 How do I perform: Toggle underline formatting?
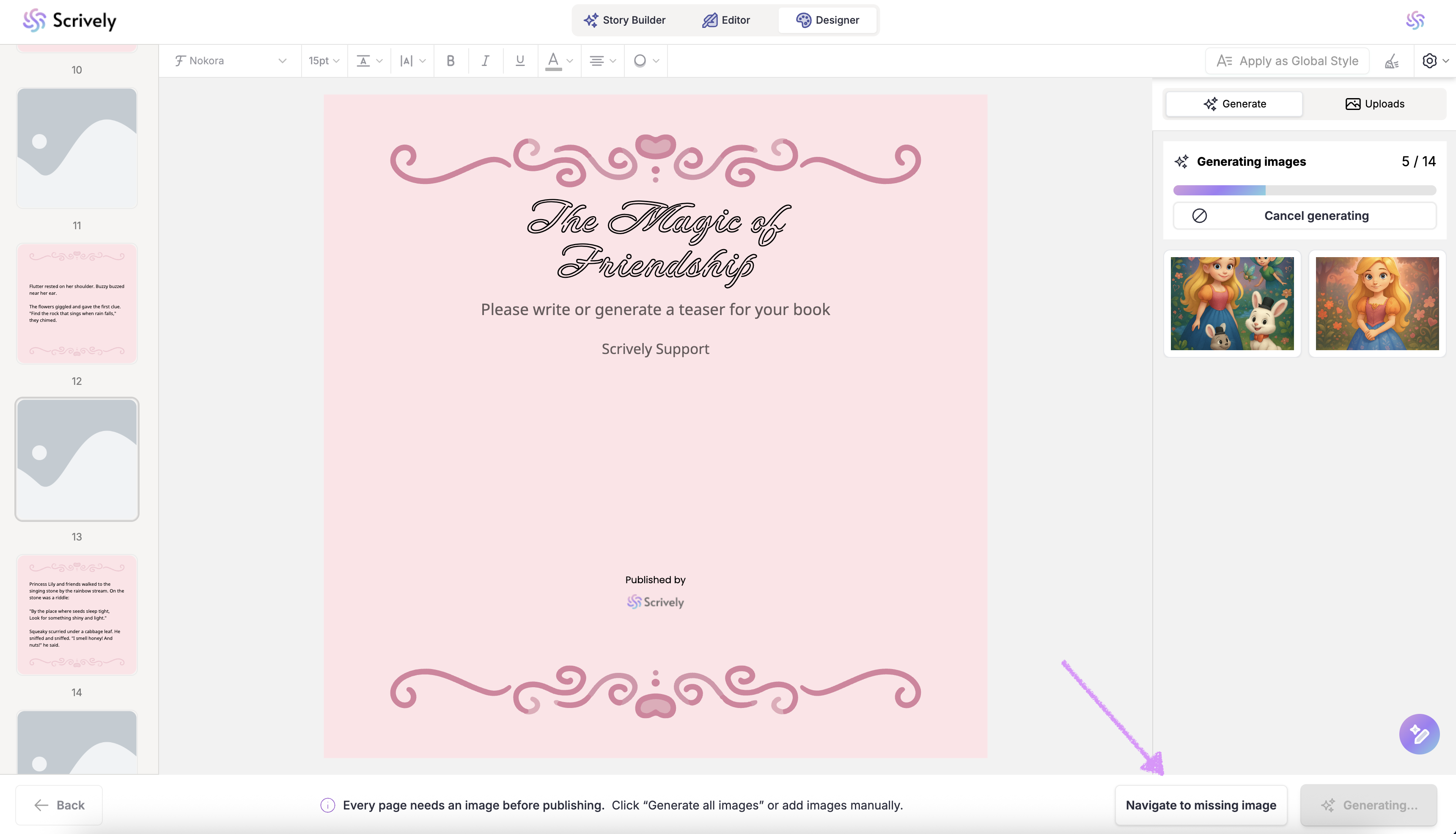(x=519, y=61)
